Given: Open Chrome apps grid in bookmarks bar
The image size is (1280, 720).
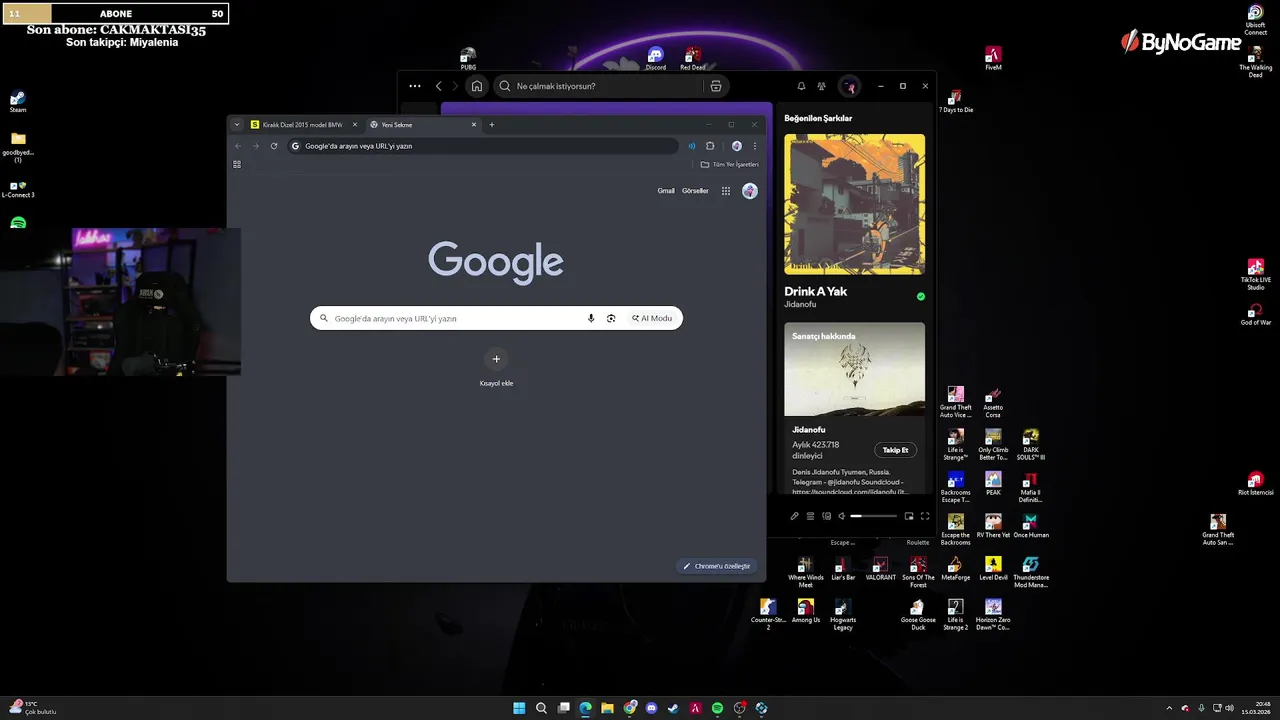Looking at the screenshot, I should pos(237,164).
